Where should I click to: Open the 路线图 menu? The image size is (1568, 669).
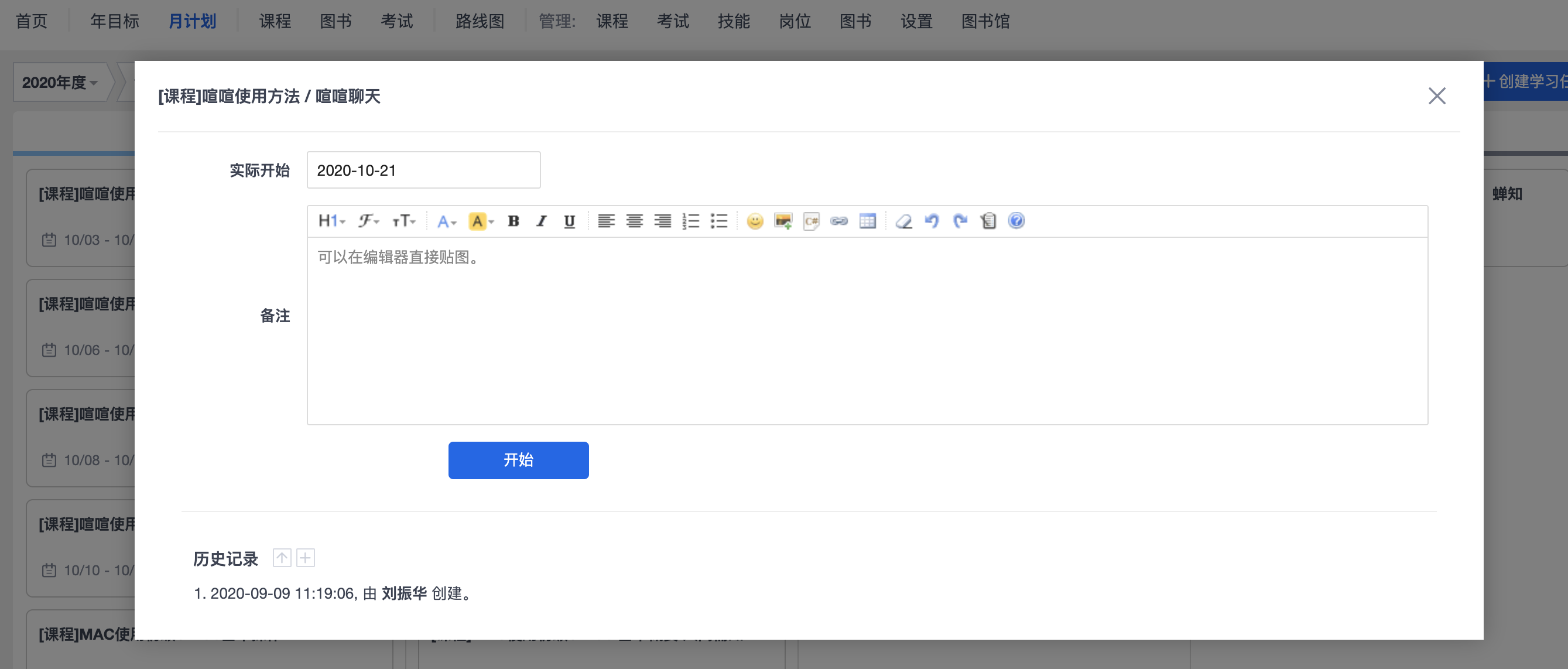(x=480, y=21)
